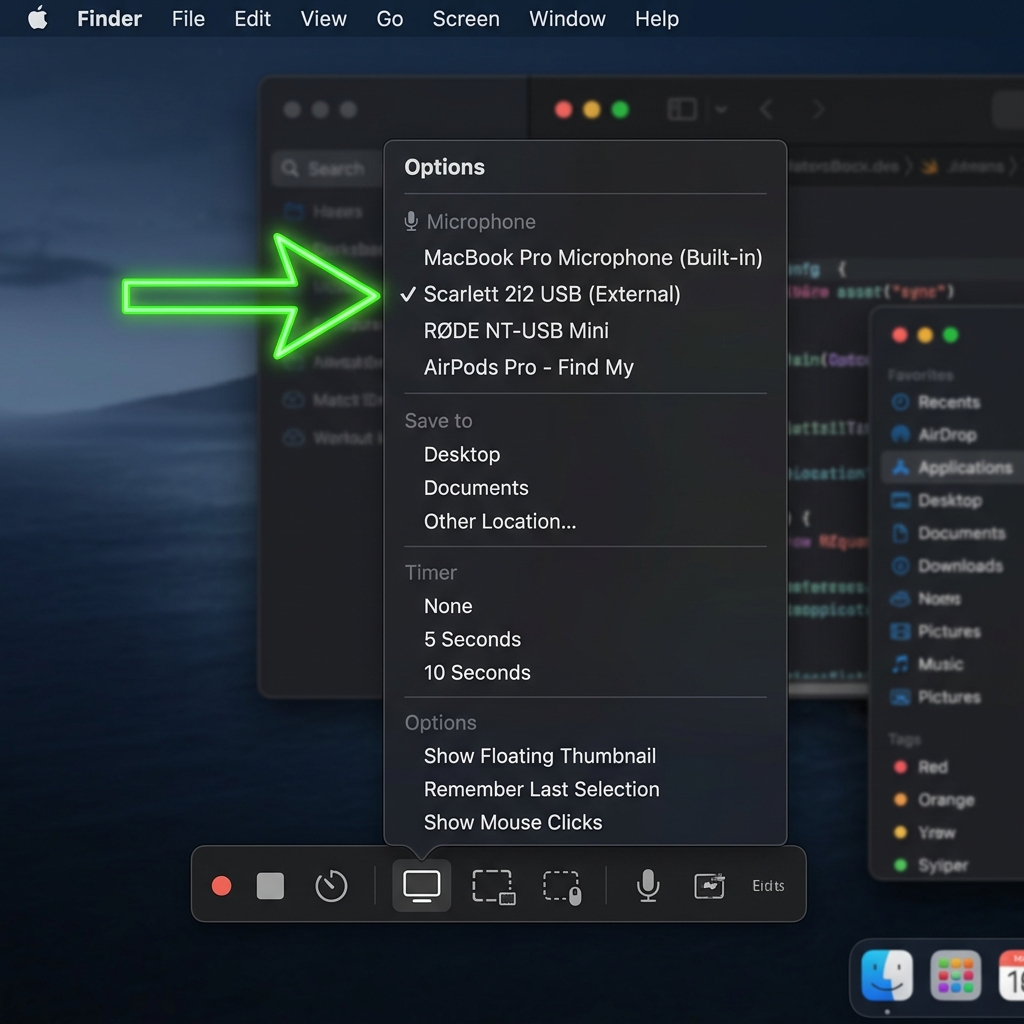Open the Go menu
The image size is (1024, 1024).
pyautogui.click(x=389, y=18)
